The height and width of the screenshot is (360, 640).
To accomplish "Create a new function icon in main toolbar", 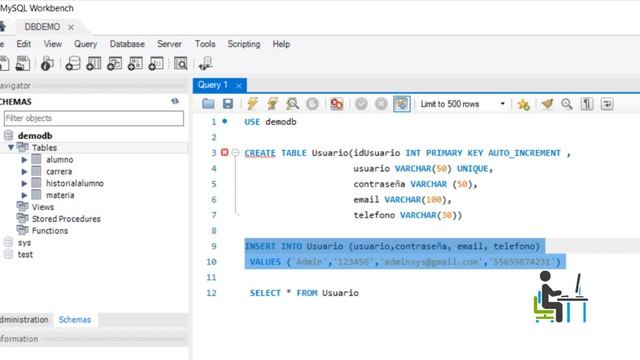I will point(156,64).
